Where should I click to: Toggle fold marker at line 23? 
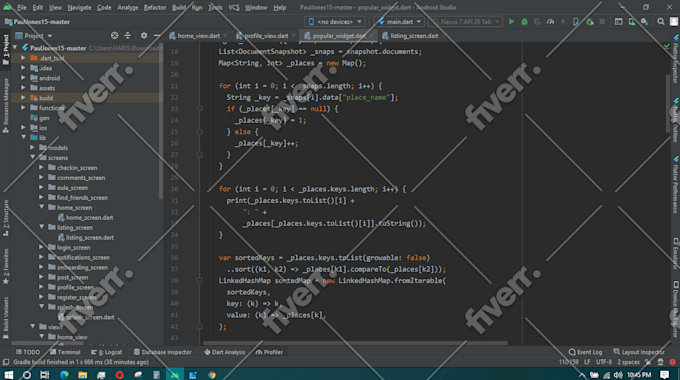pos(199,108)
